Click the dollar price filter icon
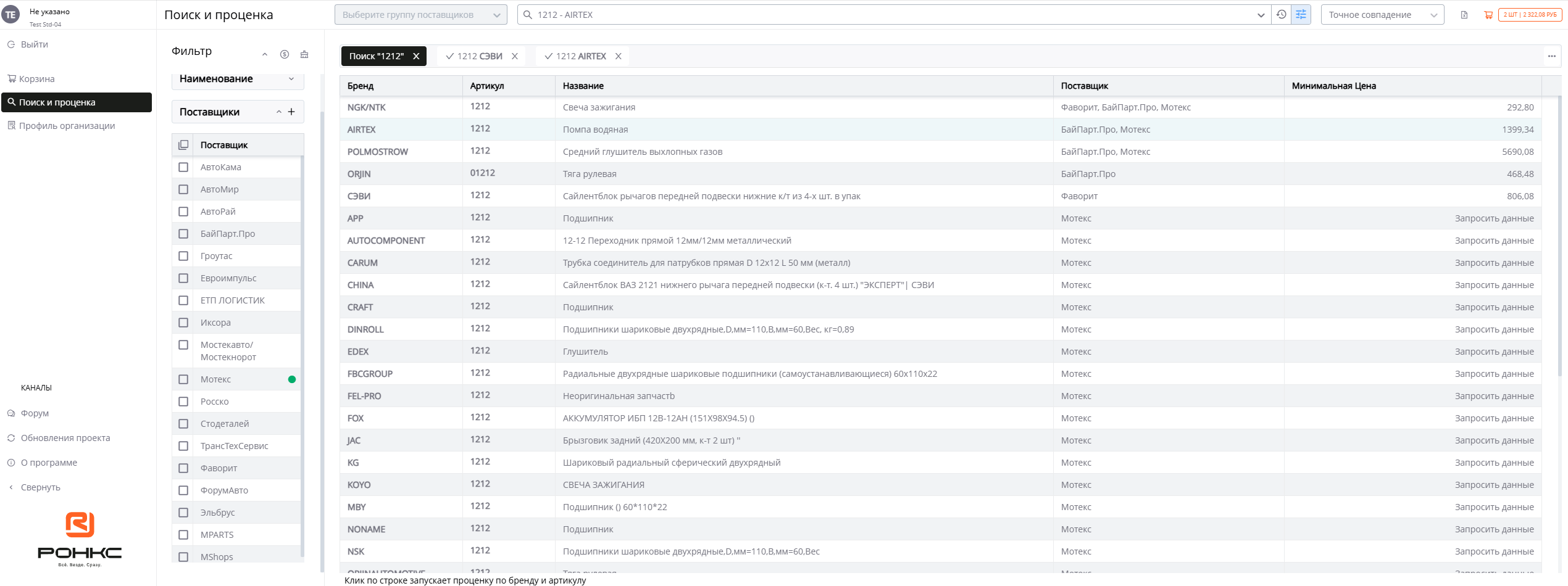Viewport: 1568px width, 586px height. (285, 54)
